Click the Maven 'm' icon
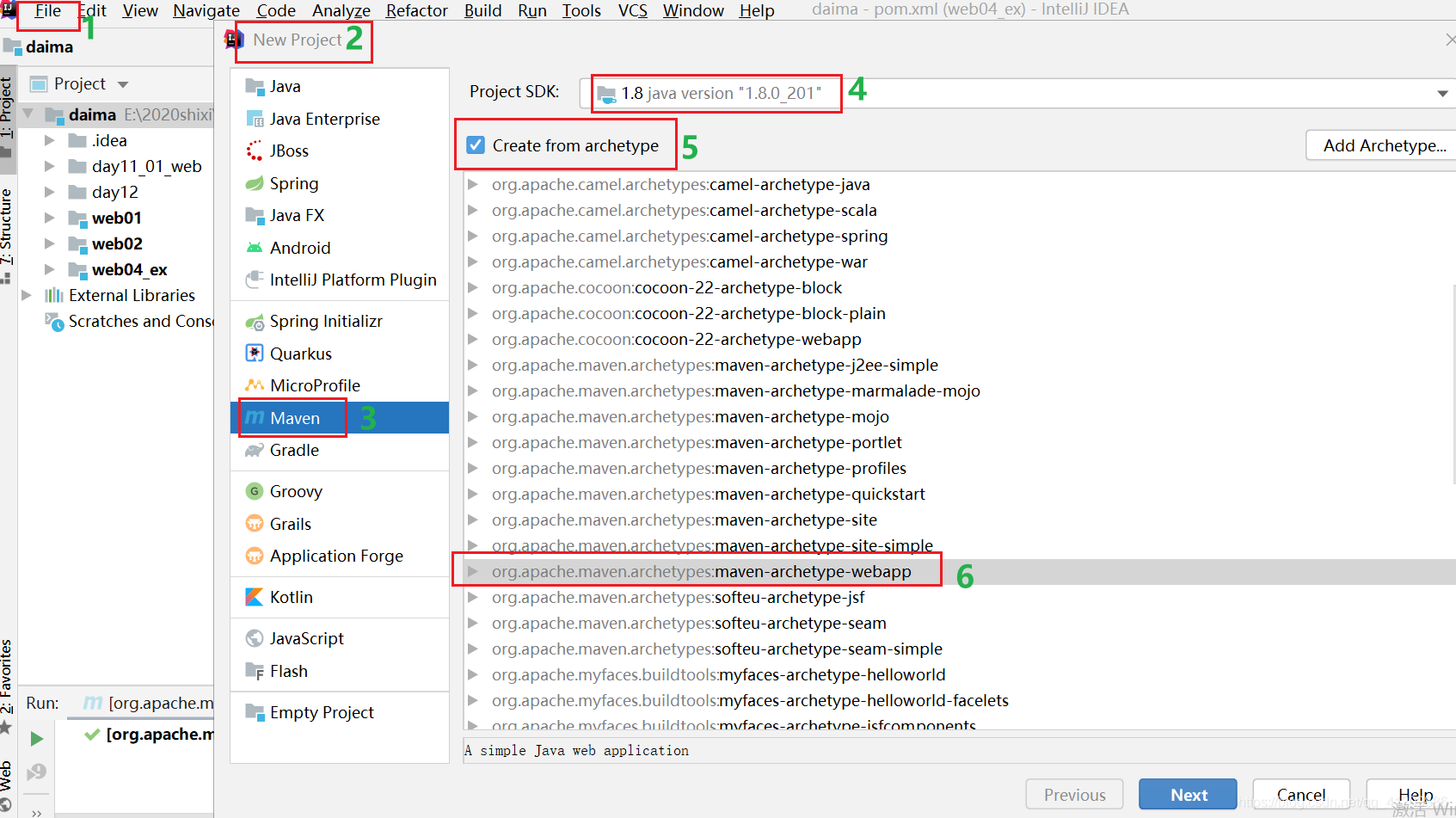This screenshot has width=1456, height=818. coord(255,417)
